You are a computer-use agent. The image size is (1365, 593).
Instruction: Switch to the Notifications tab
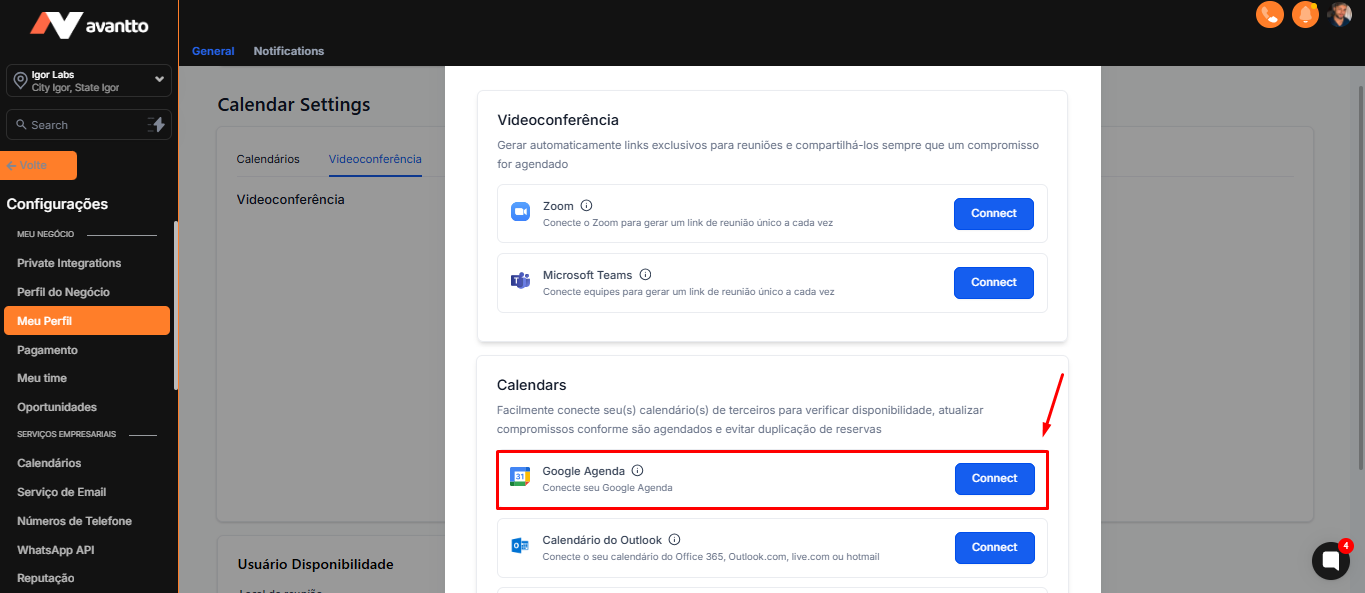(289, 51)
